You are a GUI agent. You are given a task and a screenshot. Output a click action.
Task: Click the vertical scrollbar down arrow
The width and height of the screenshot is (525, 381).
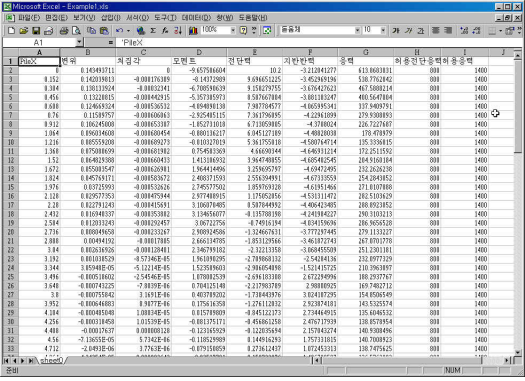[518, 352]
